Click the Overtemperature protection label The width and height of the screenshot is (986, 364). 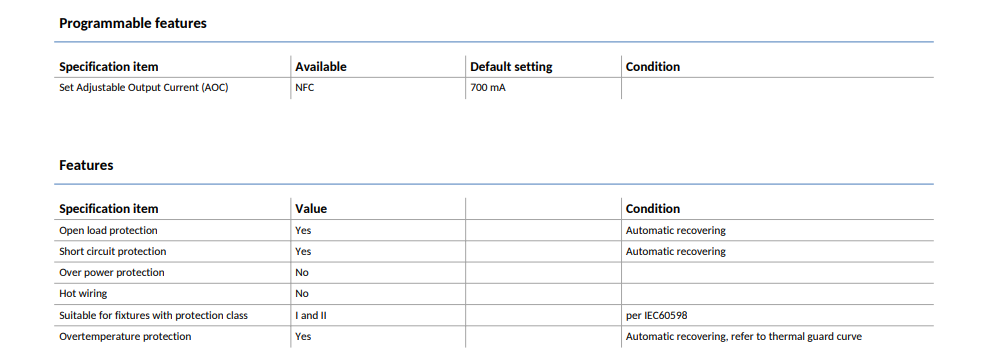[x=125, y=337]
